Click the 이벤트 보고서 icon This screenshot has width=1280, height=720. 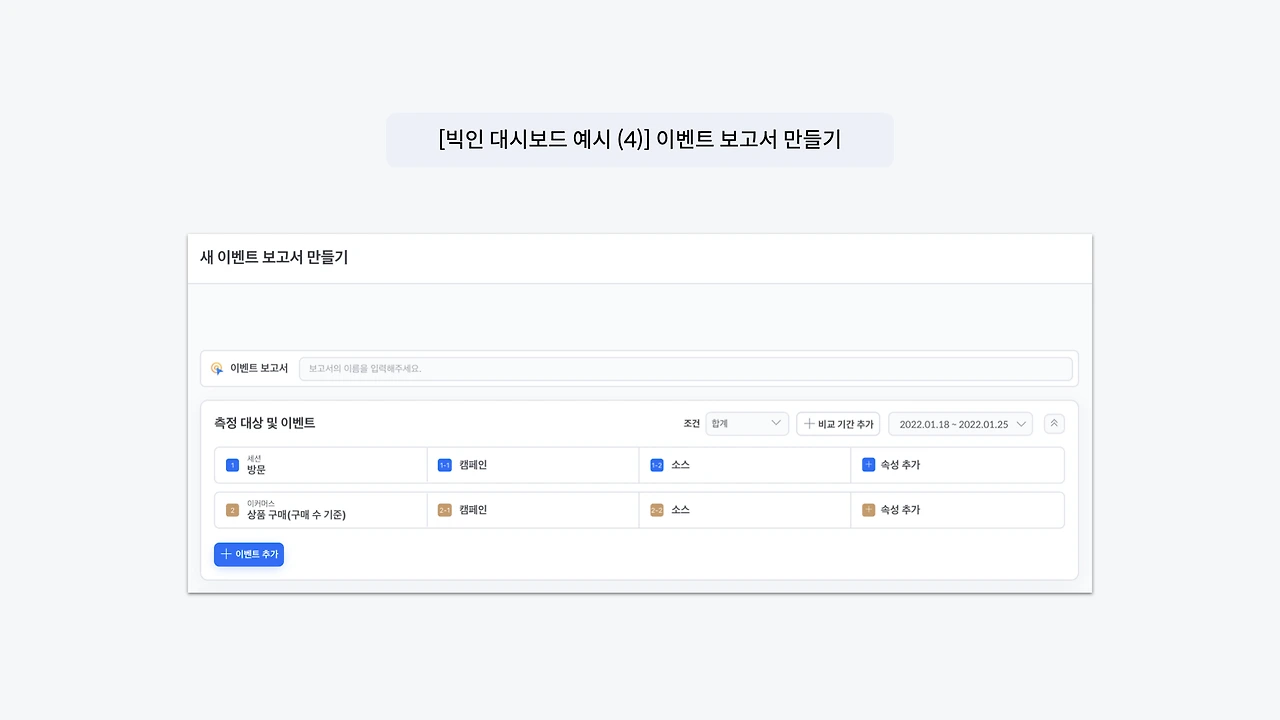click(217, 368)
